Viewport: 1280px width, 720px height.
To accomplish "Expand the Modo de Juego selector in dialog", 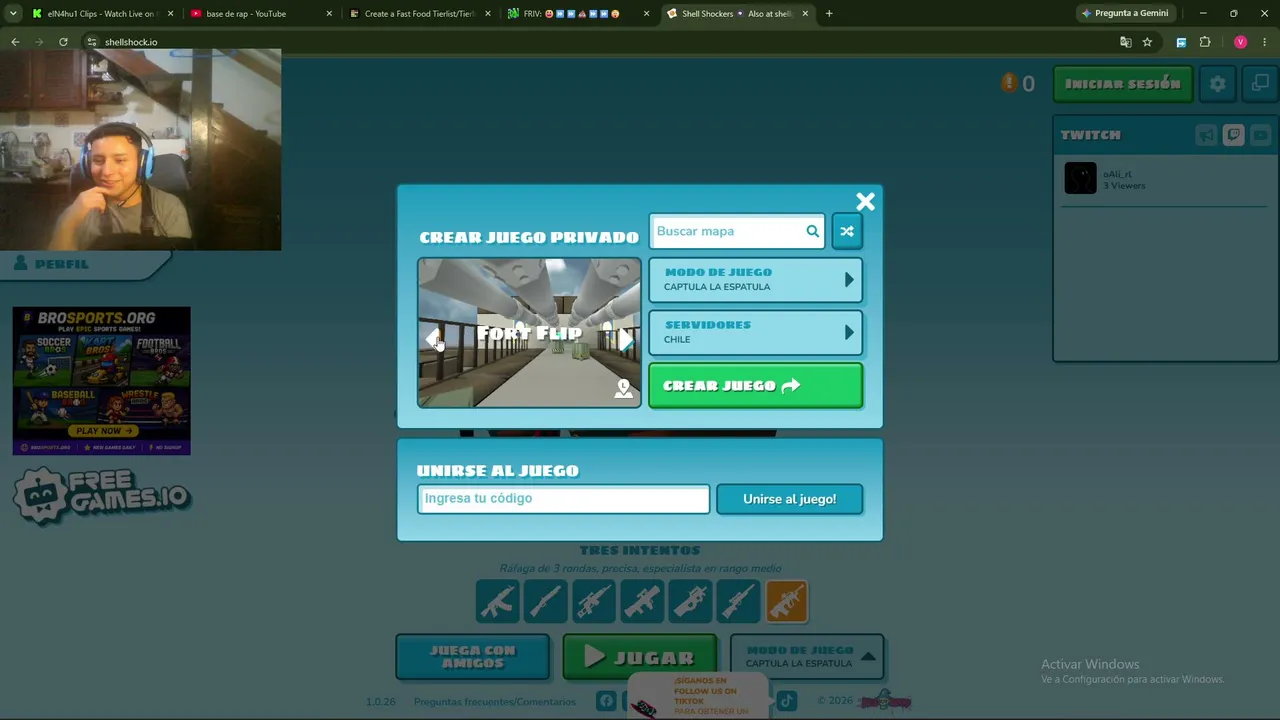I will (755, 280).
